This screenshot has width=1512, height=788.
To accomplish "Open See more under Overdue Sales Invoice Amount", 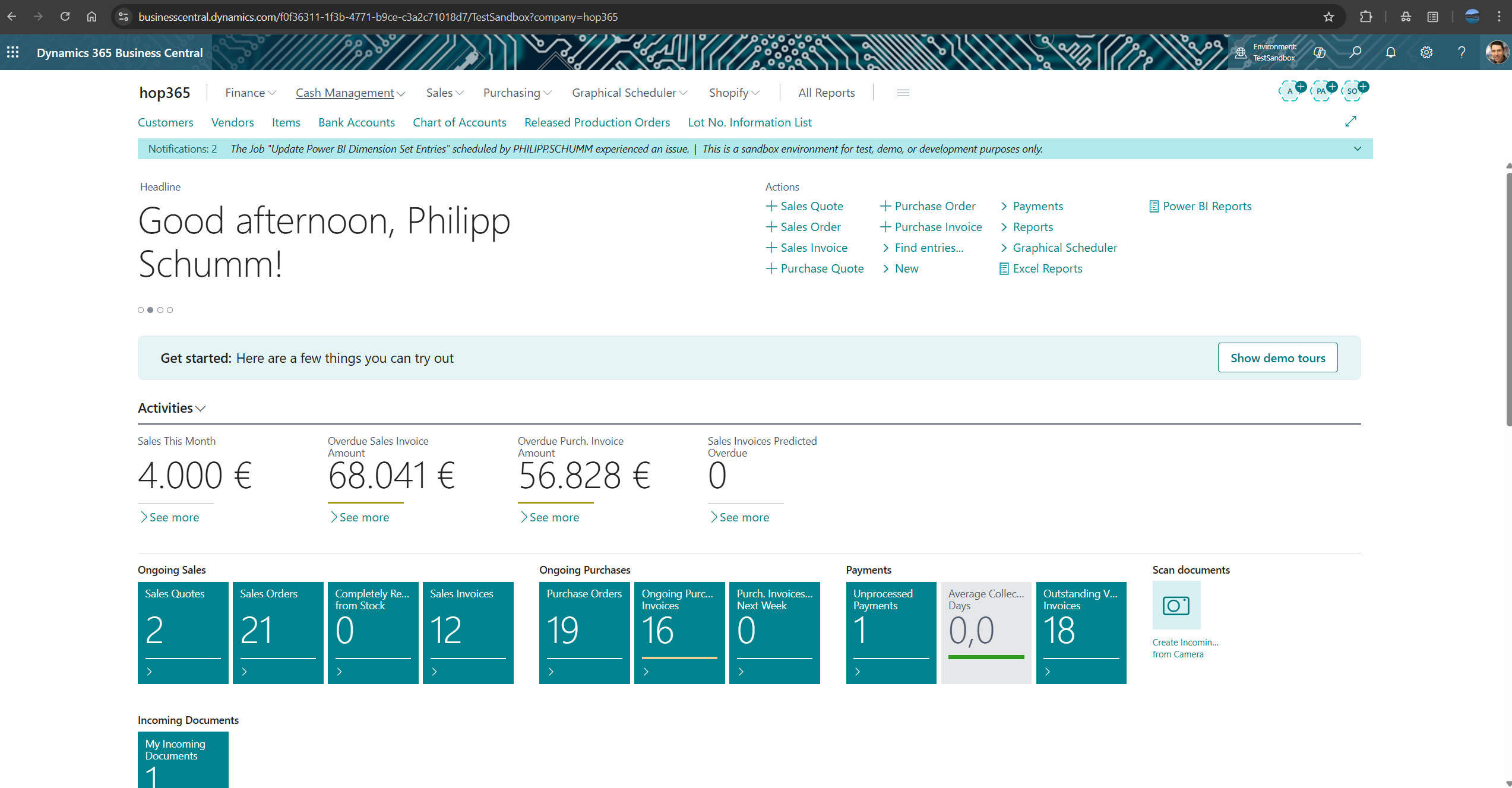I will tap(359, 517).
